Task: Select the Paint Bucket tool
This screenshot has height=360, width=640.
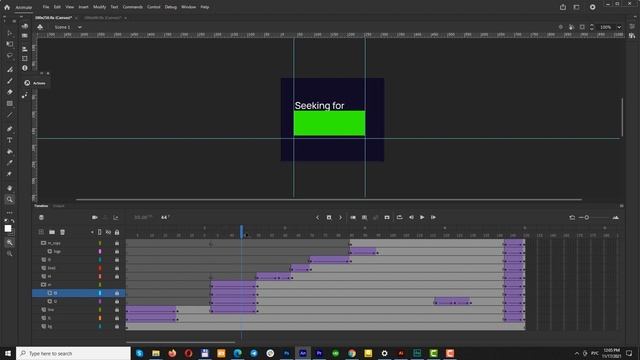Action: click(10, 151)
